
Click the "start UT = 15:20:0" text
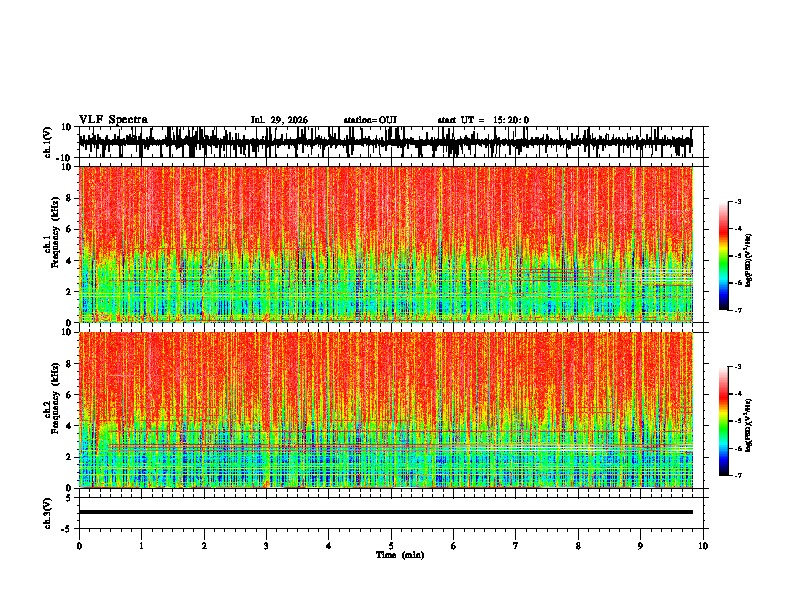click(x=483, y=120)
